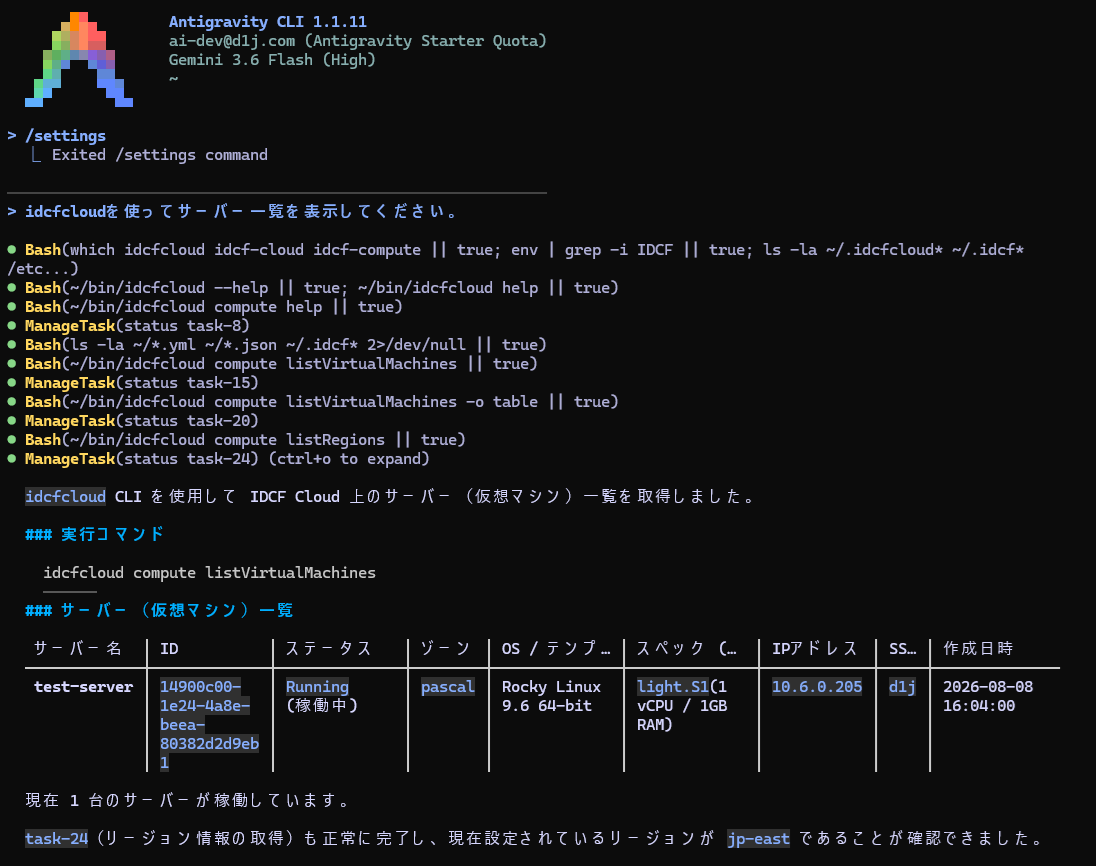This screenshot has height=866, width=1096.
Task: Click the 'OS / テンプ…' column header
Action: (556, 649)
